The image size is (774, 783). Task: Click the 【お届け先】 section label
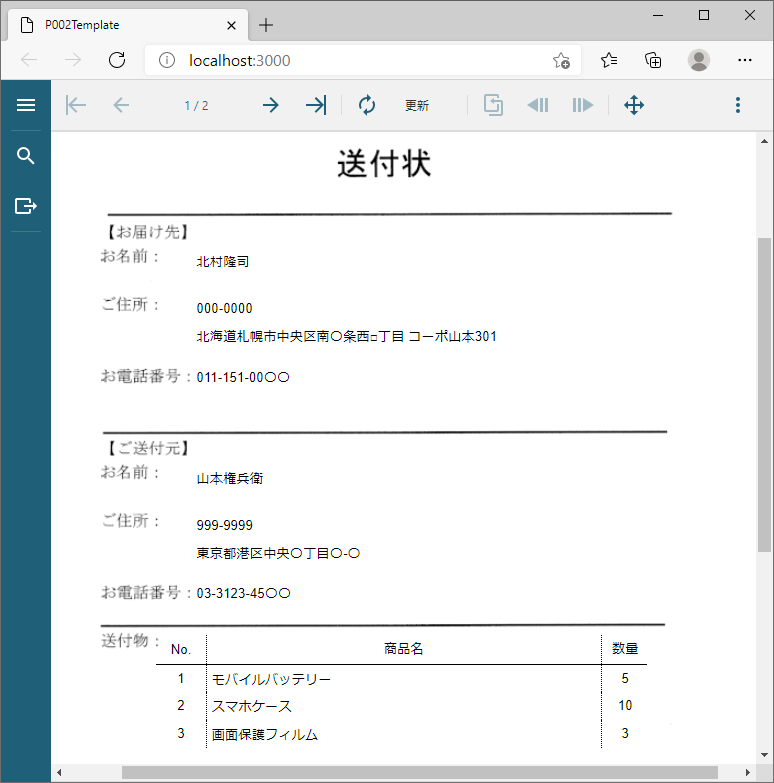(148, 232)
